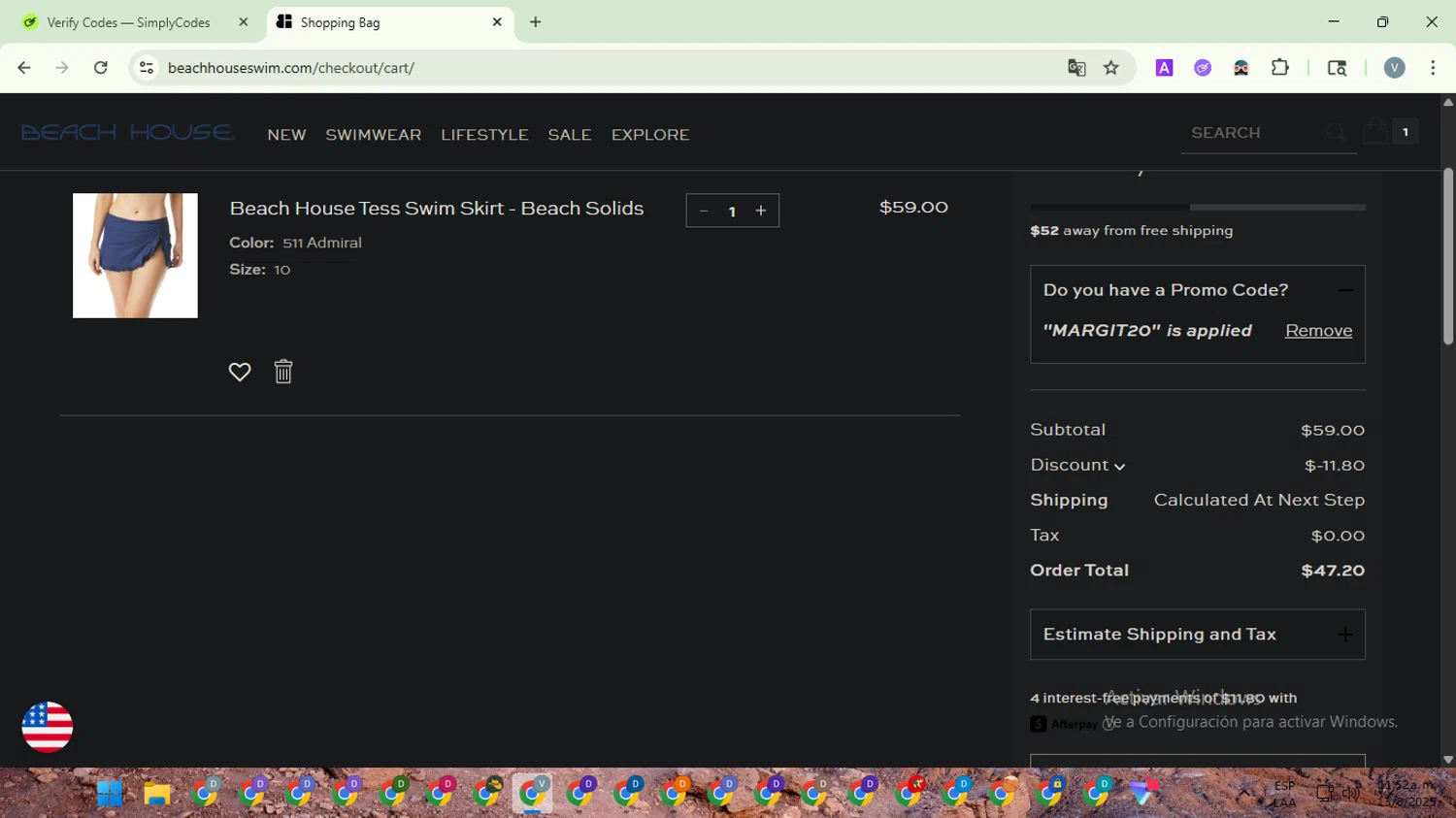Go back using the browser back arrow
The width and height of the screenshot is (1456, 818).
24,68
